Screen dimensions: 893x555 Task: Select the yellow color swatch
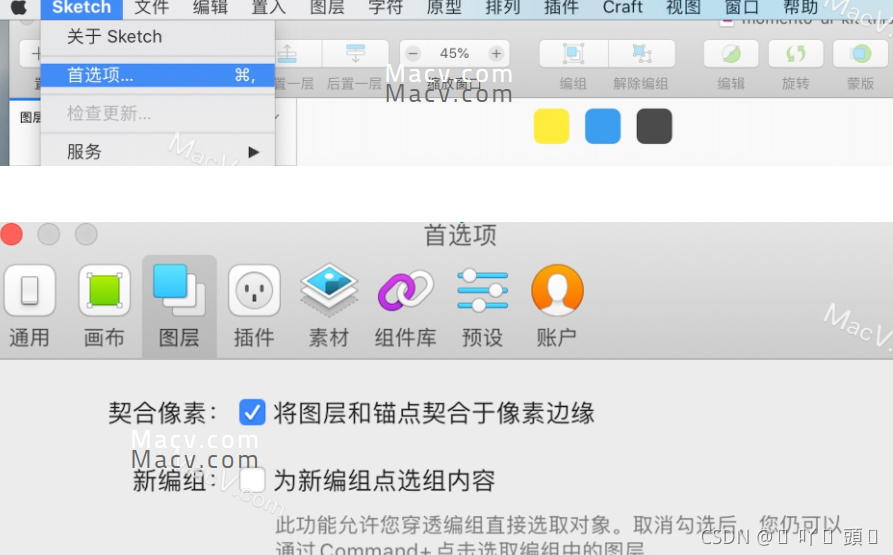551,126
